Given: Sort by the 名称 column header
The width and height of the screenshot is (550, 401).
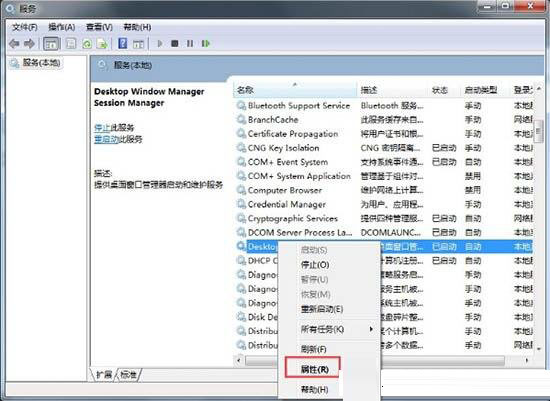Looking at the screenshot, I should (295, 90).
